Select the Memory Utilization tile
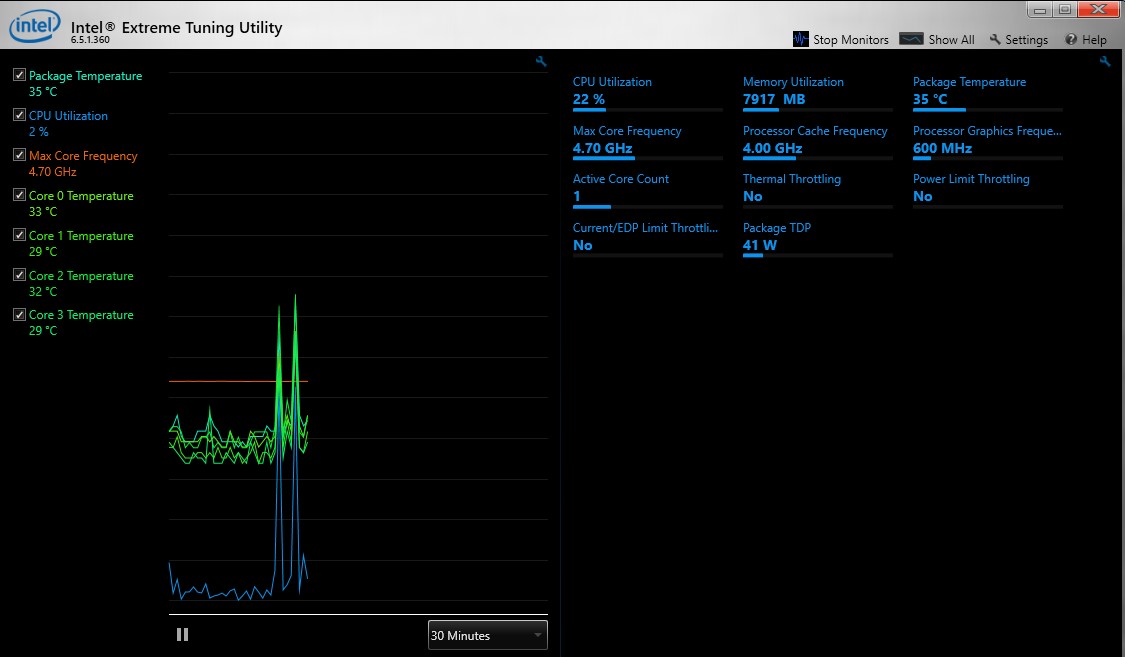The width and height of the screenshot is (1125, 657). (817, 93)
